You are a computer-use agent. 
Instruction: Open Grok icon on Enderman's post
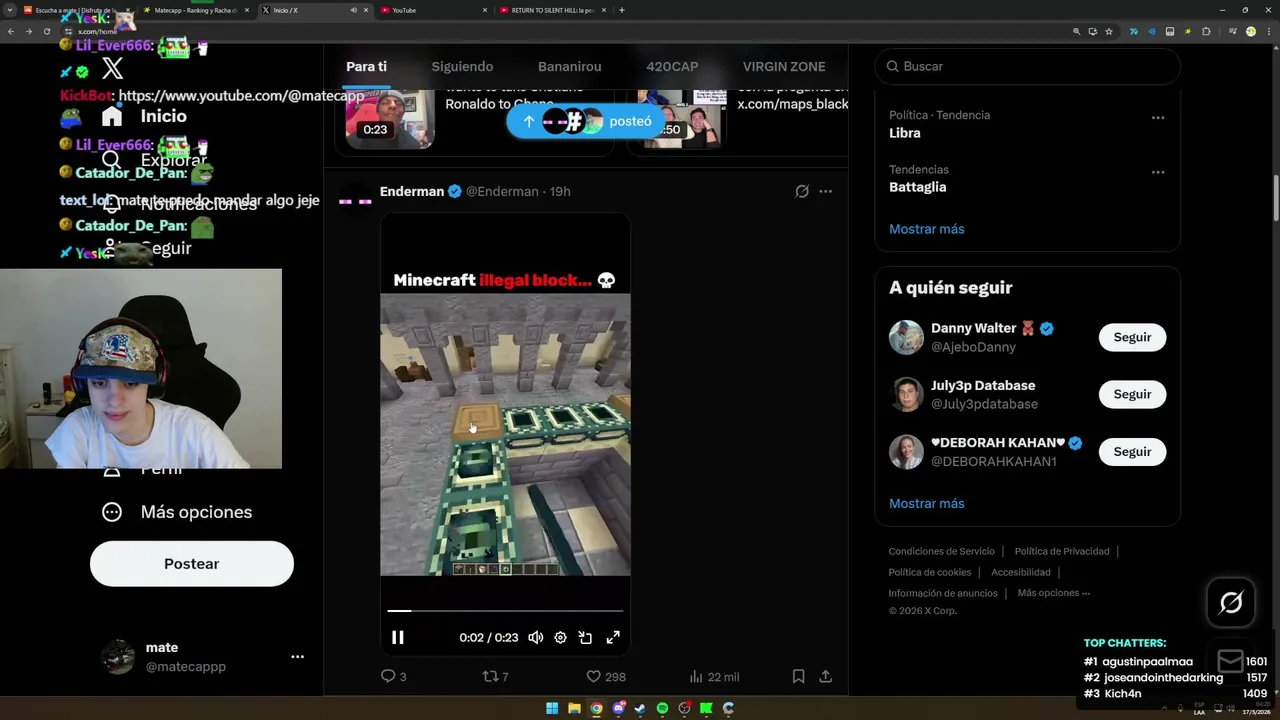[x=801, y=191]
